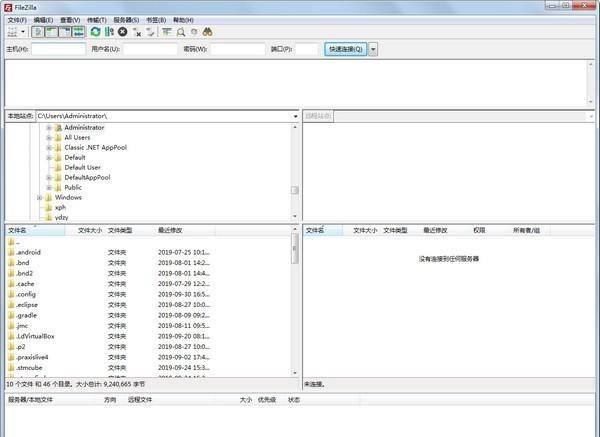Focus the 端口(P) port field

307,49
